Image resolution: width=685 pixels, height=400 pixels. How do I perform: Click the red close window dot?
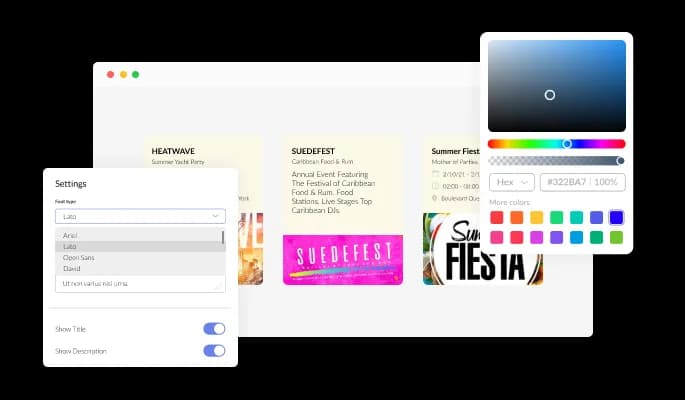pos(110,74)
